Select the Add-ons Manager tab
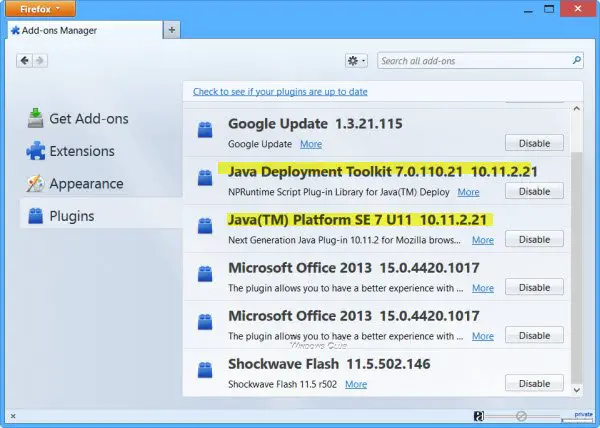 85,30
